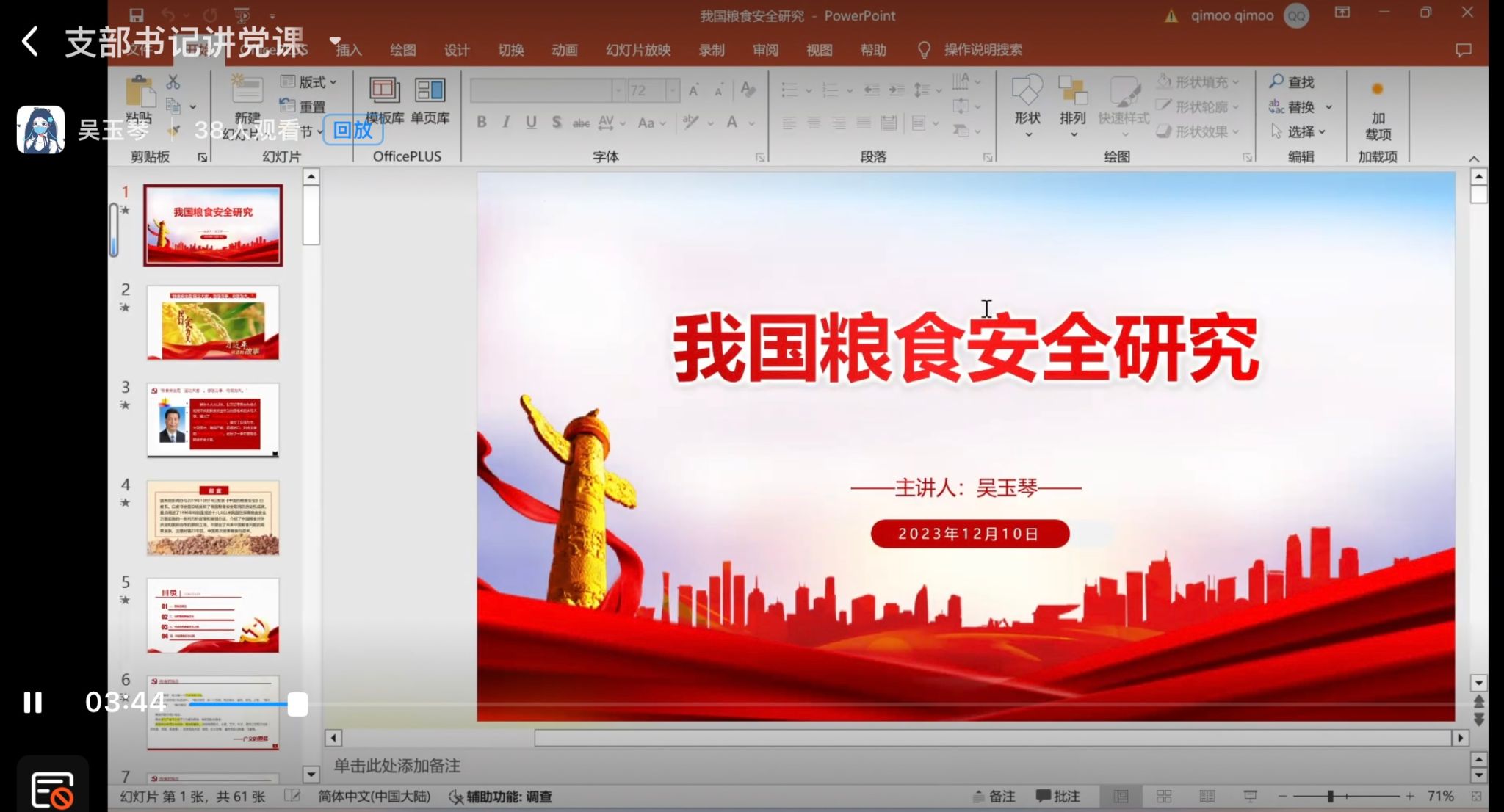
Task: Toggle the Notes pane in status bar
Action: (994, 797)
